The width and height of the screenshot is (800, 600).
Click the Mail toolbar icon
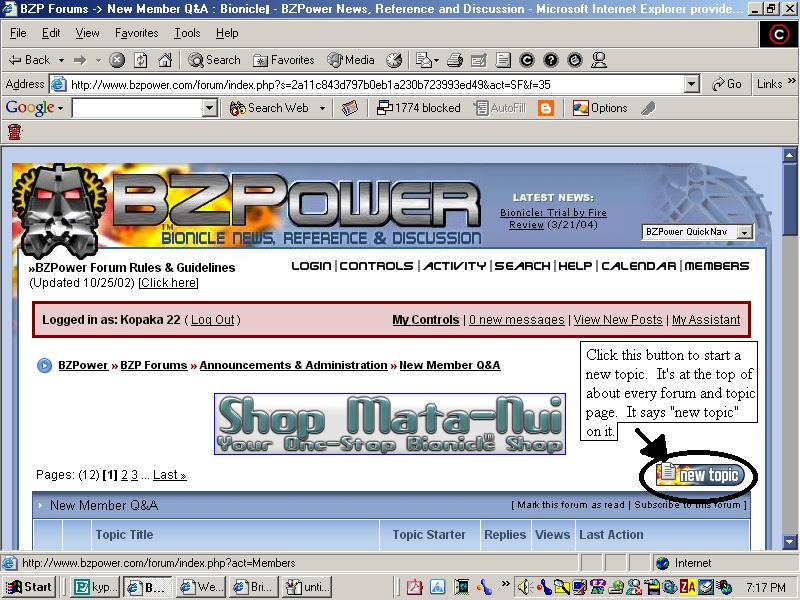pyautogui.click(x=423, y=60)
